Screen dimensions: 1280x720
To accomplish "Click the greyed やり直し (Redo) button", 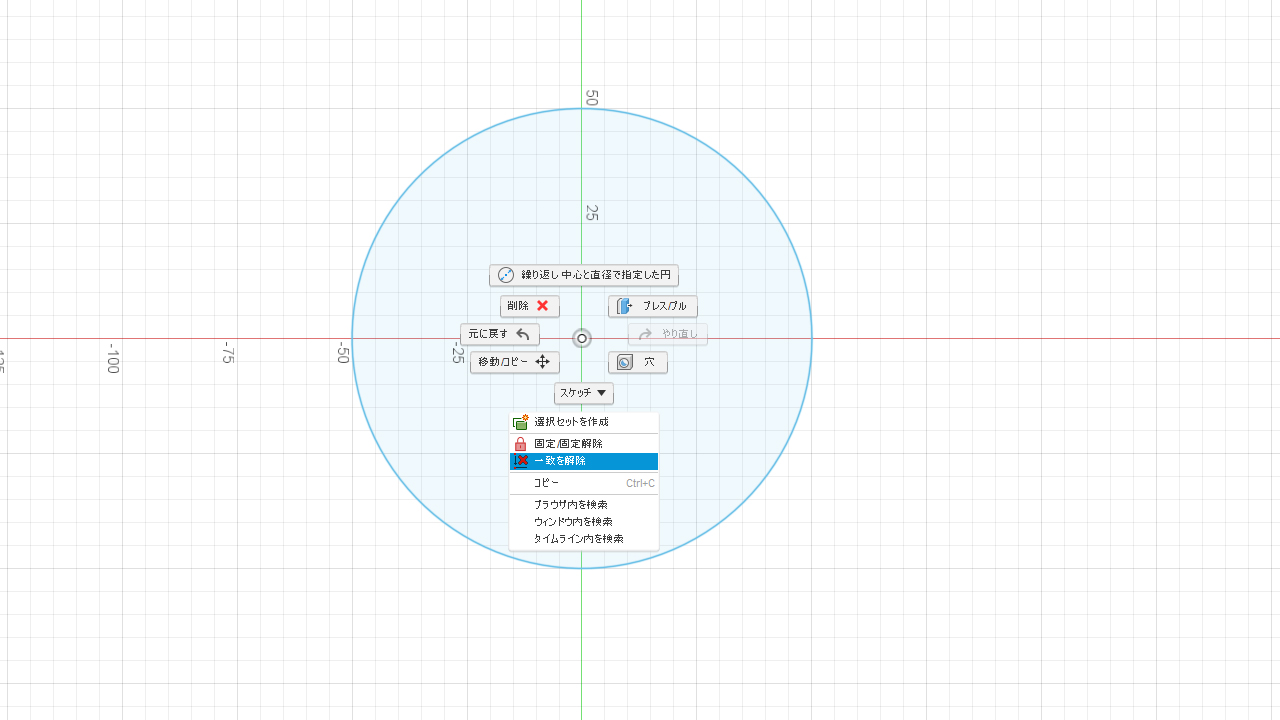I will [x=667, y=334].
